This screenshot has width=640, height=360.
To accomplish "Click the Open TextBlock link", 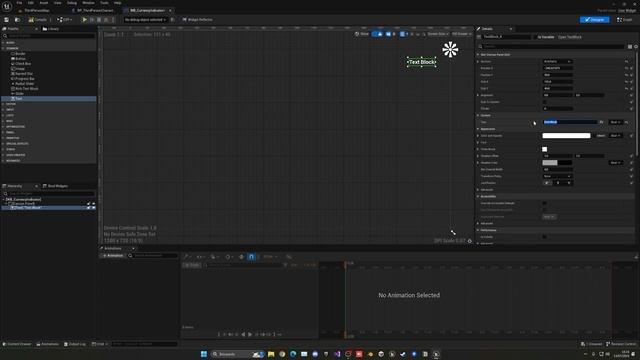I will tap(570, 37).
